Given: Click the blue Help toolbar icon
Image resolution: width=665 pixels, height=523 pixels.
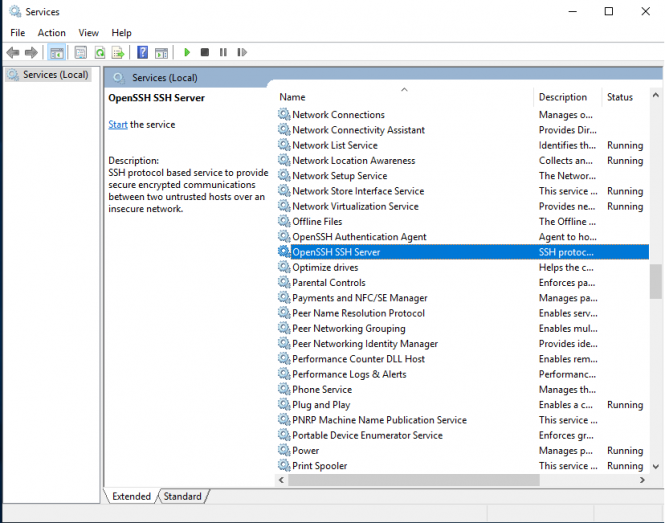Looking at the screenshot, I should point(143,52).
